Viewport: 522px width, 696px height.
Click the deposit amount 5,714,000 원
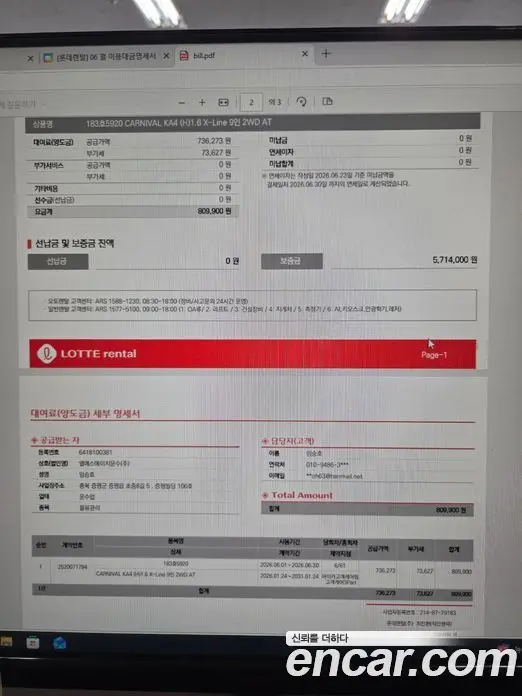[455, 260]
